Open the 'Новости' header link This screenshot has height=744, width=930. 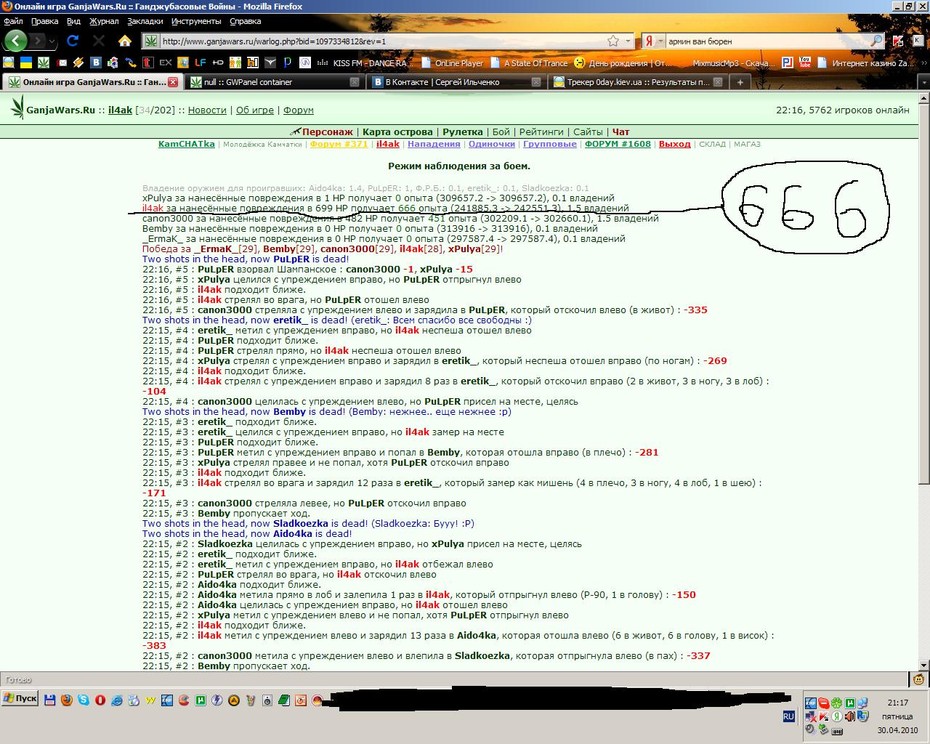click(207, 110)
